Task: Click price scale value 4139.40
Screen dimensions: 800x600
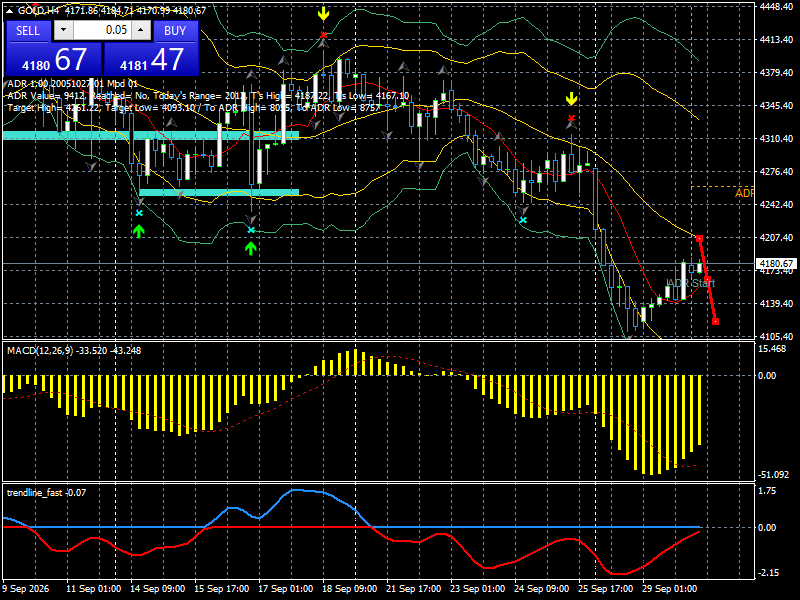Action: (x=776, y=304)
